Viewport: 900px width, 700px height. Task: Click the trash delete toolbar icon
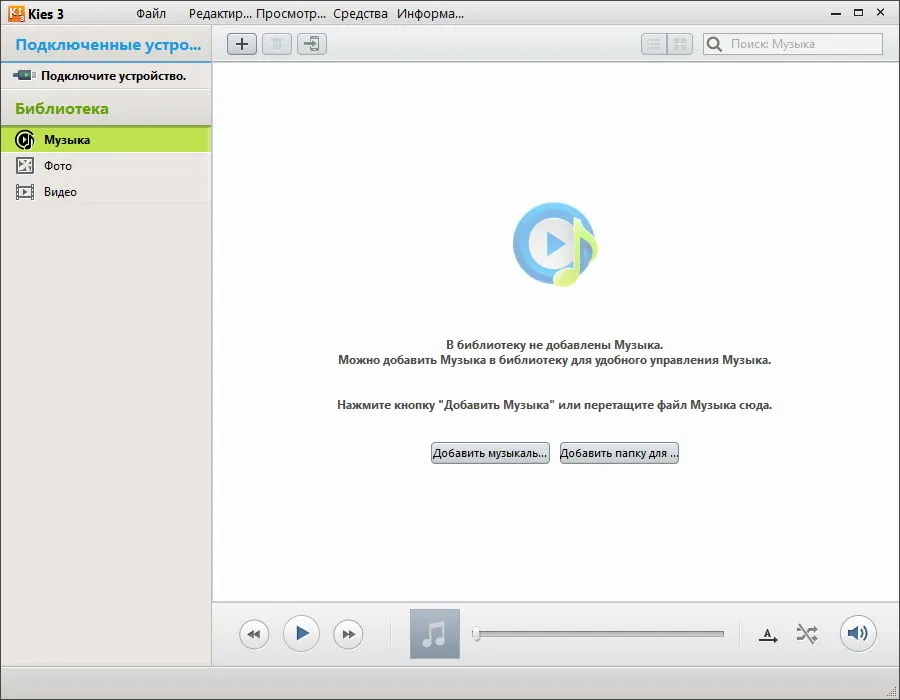277,44
